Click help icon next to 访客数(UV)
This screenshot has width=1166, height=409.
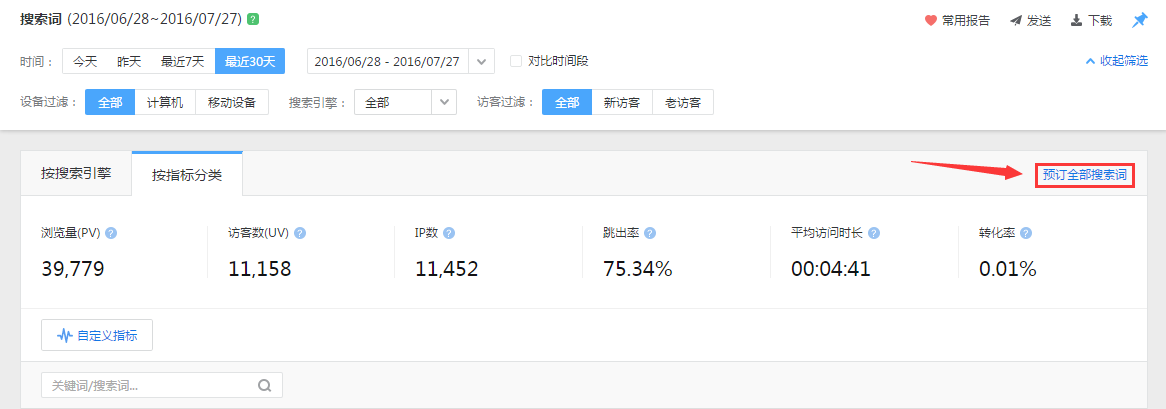click(x=300, y=233)
